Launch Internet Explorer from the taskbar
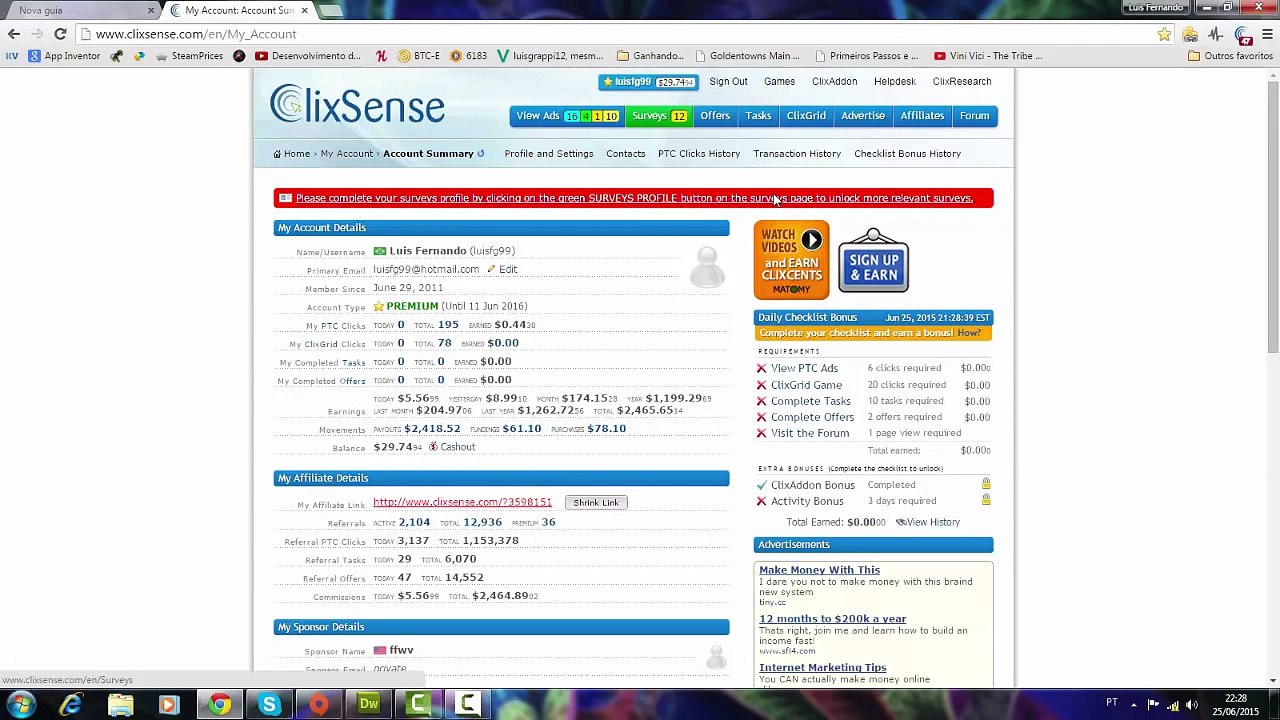1280x720 pixels. click(71, 705)
